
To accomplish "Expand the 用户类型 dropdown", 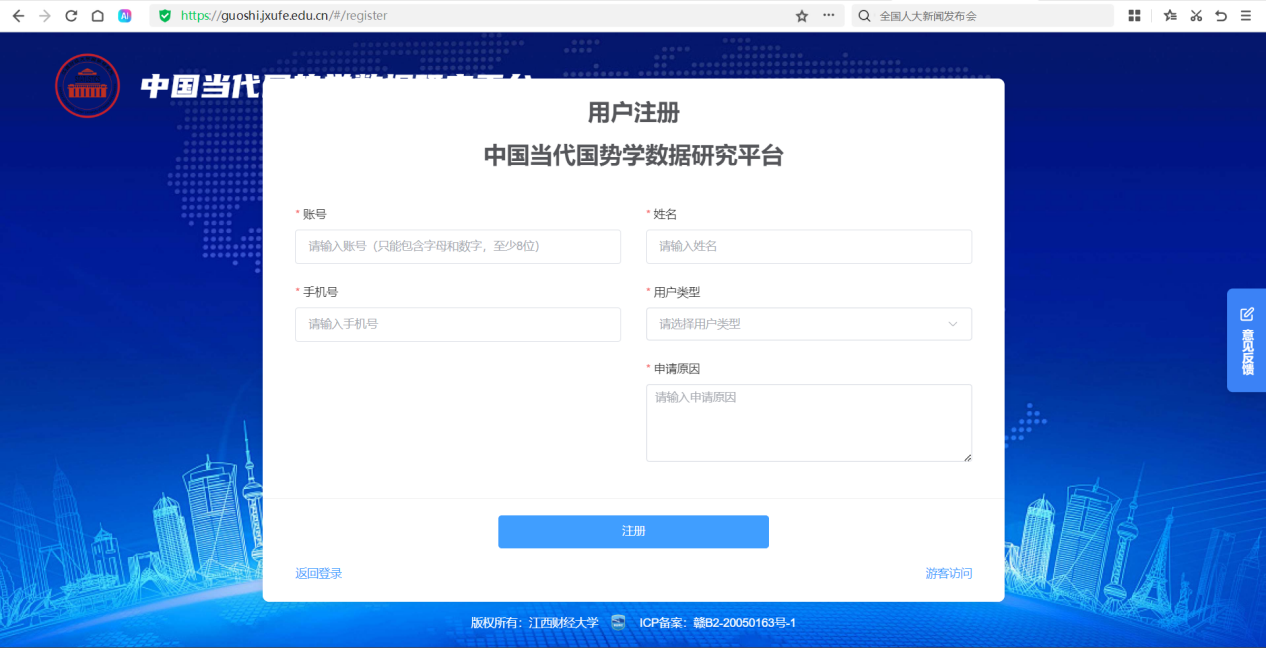I will point(808,324).
